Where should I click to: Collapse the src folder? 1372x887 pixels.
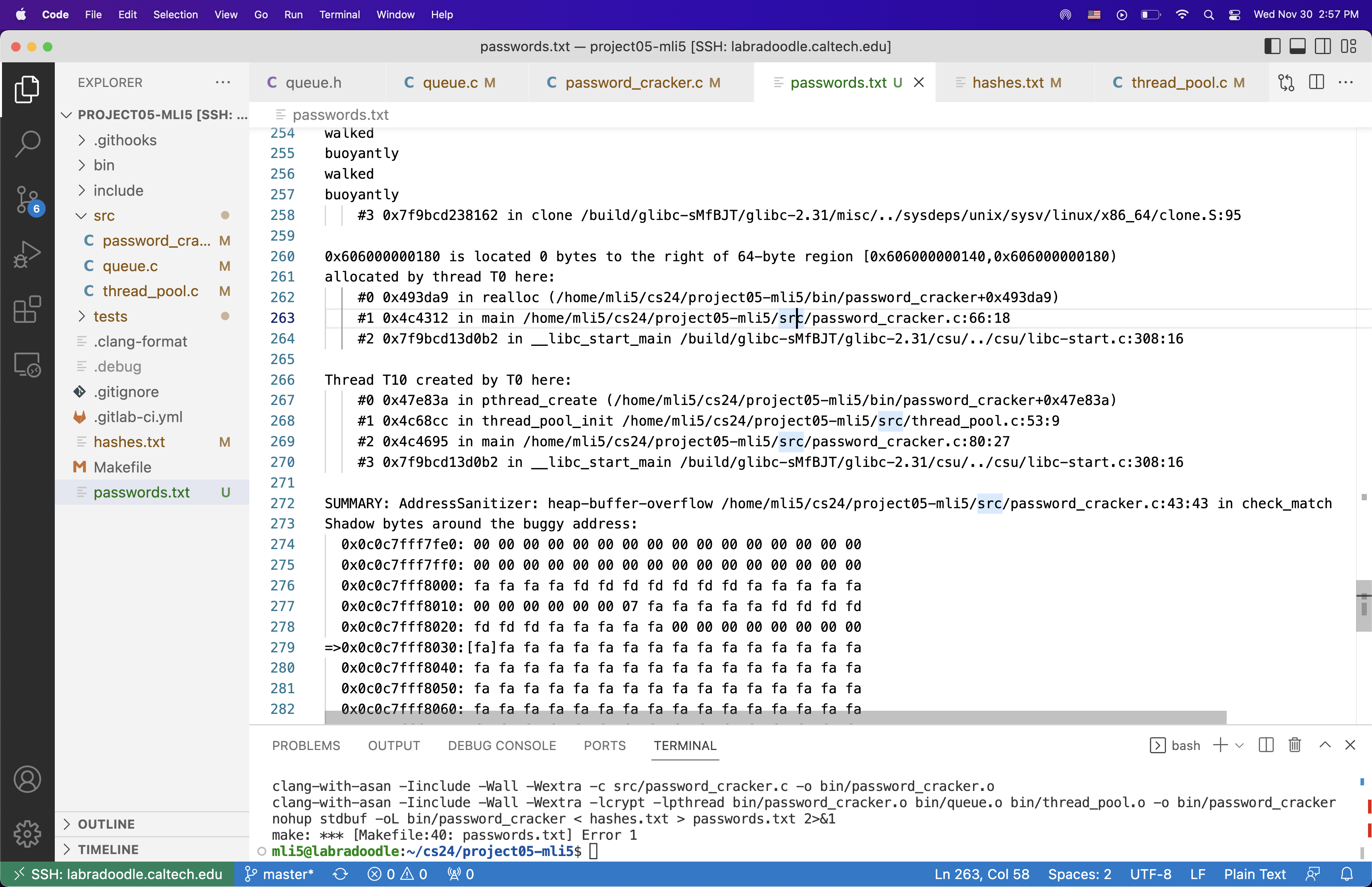(x=104, y=216)
